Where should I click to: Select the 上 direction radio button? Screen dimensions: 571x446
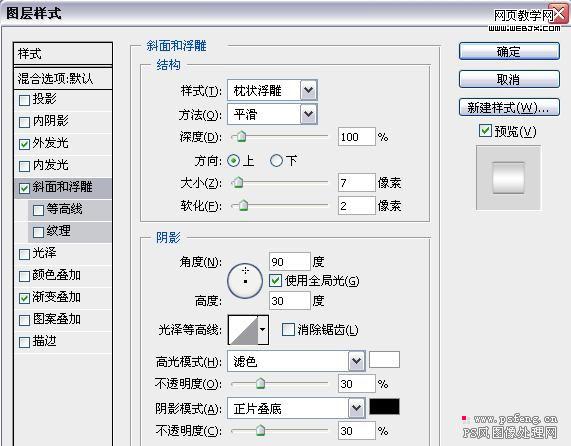pos(233,161)
